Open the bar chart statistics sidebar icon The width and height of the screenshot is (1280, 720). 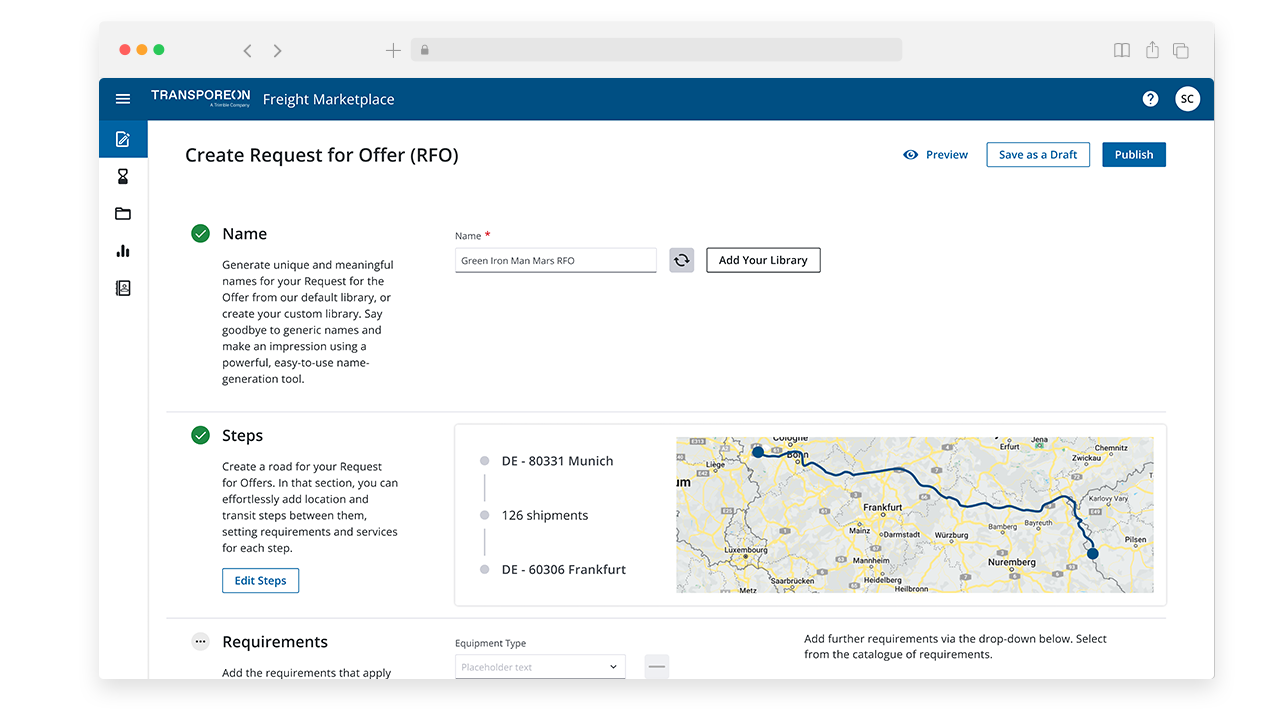tap(122, 251)
